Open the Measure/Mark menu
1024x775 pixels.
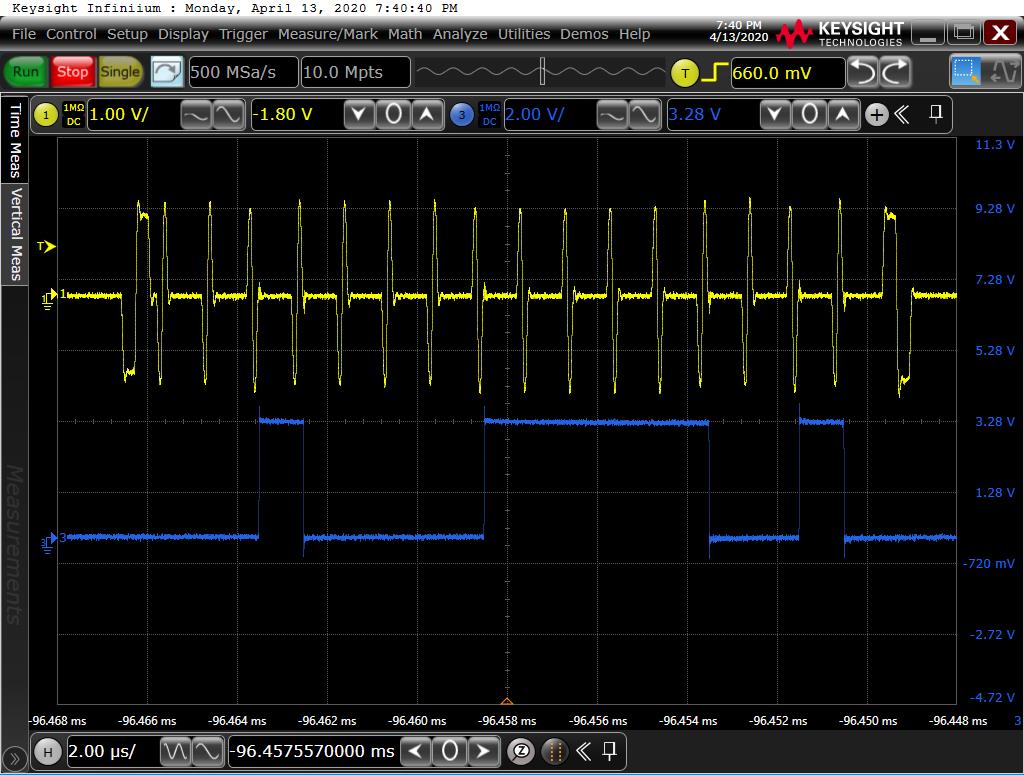(x=327, y=34)
